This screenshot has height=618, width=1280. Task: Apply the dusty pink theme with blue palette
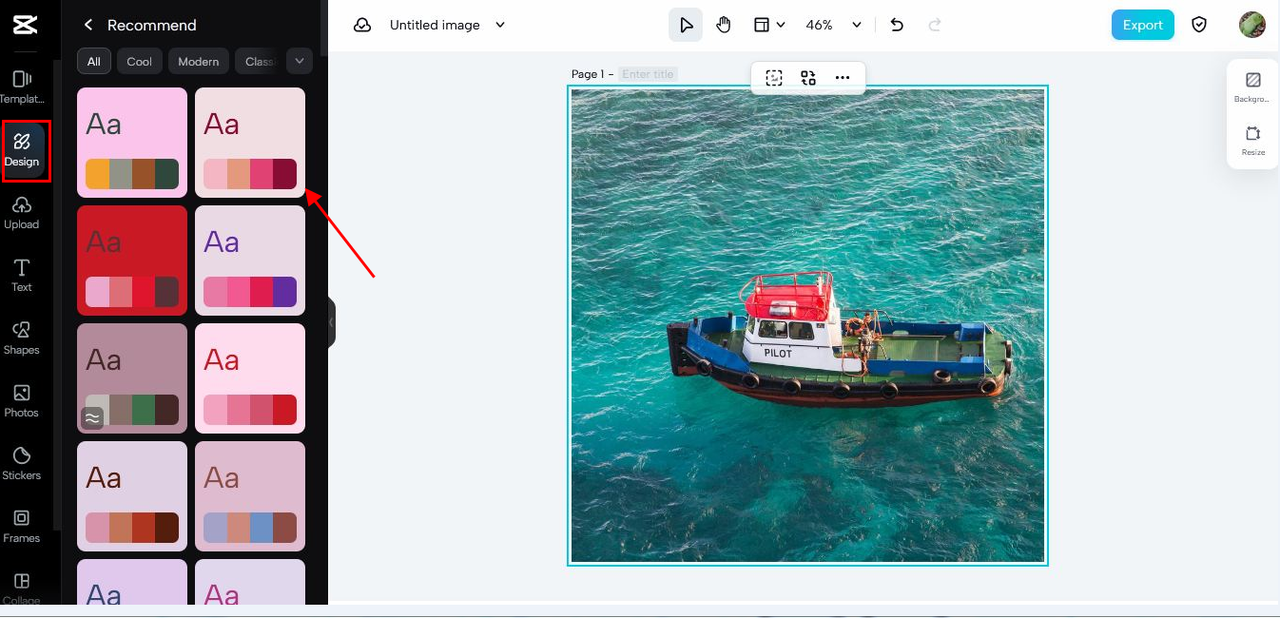tap(250, 496)
